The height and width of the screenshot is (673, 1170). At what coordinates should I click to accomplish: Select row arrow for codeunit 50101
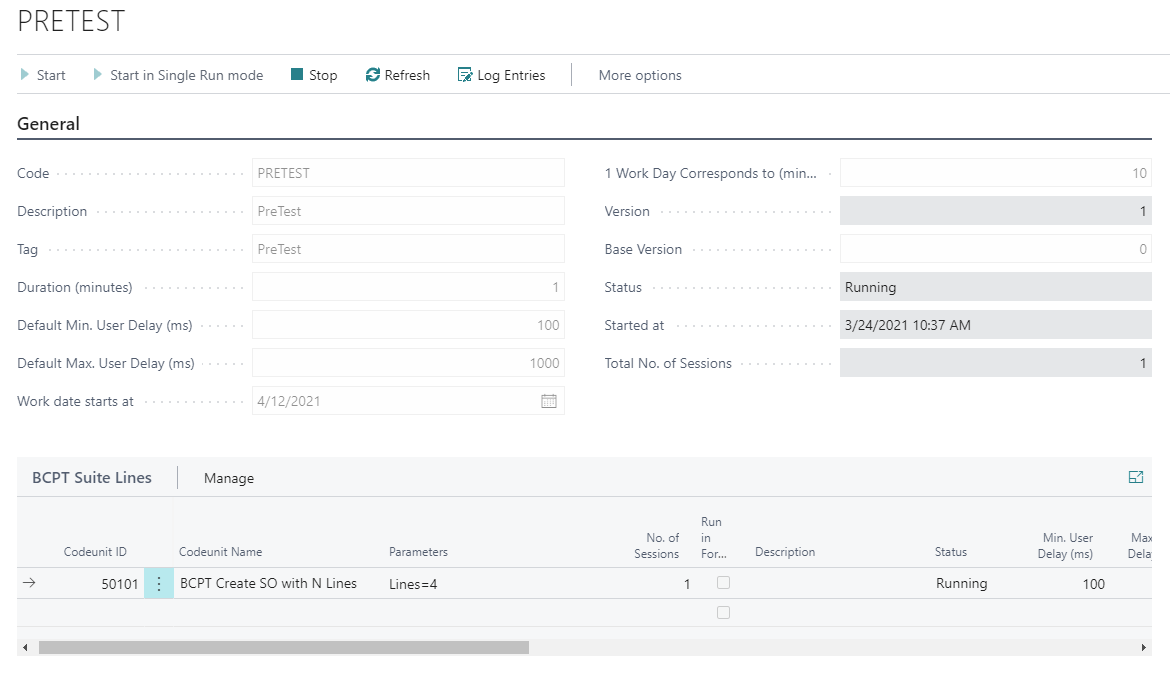[29, 583]
